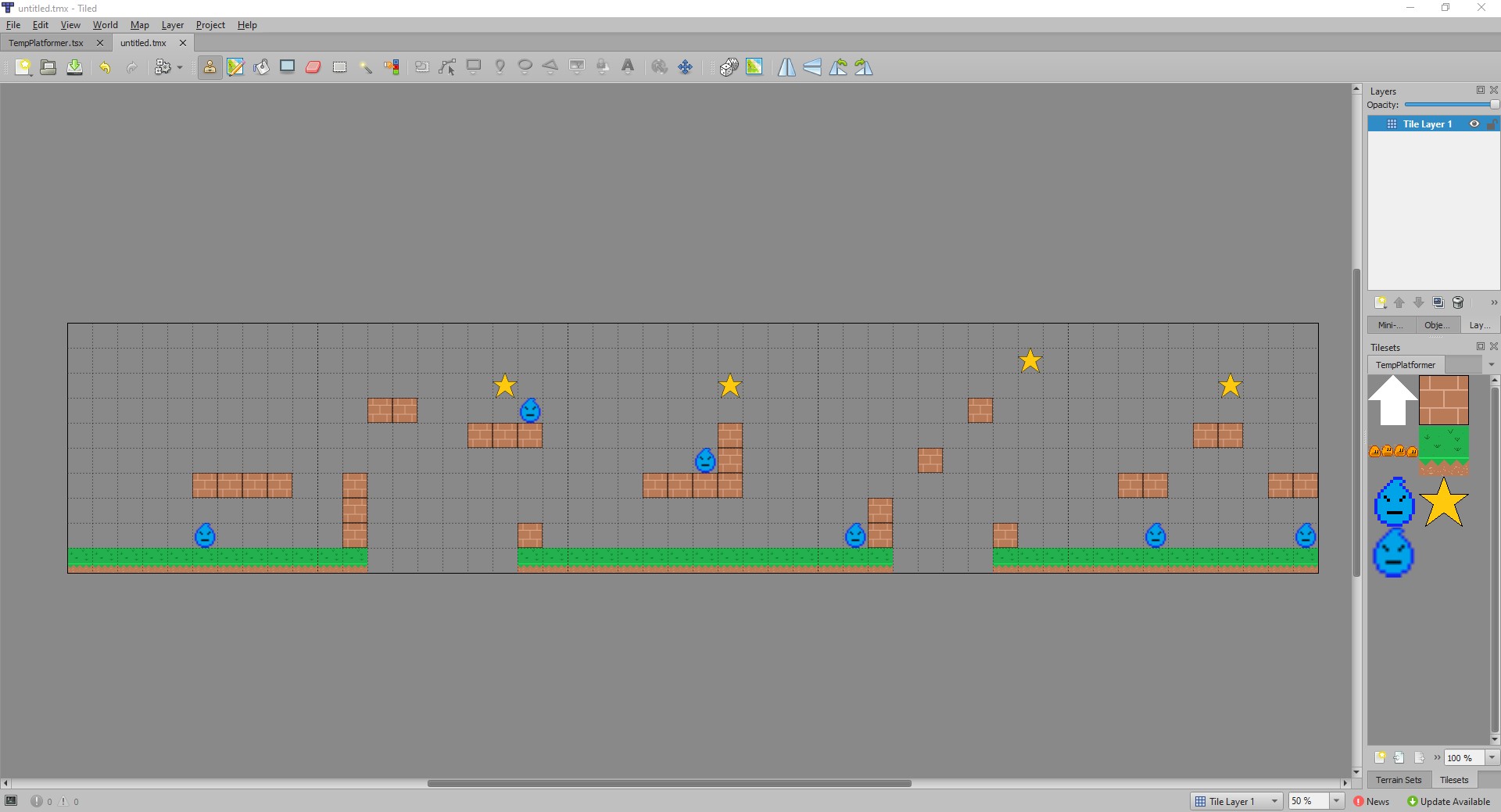Flip the stamp vertically
The height and width of the screenshot is (812, 1501).
tap(812, 67)
